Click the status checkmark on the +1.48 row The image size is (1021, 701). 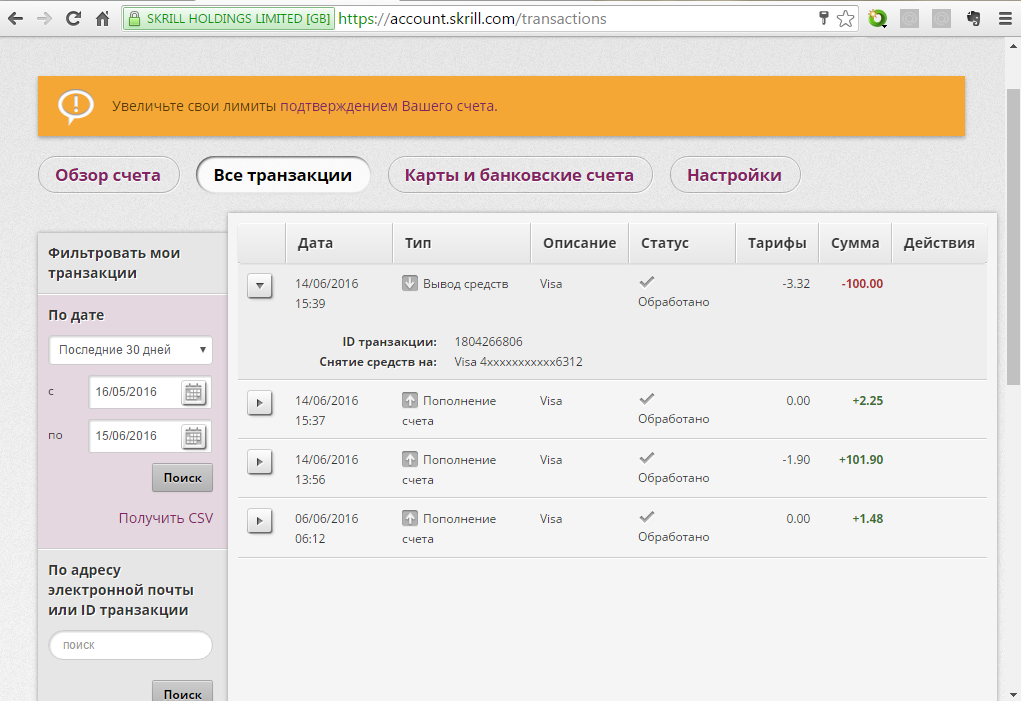tap(647, 517)
